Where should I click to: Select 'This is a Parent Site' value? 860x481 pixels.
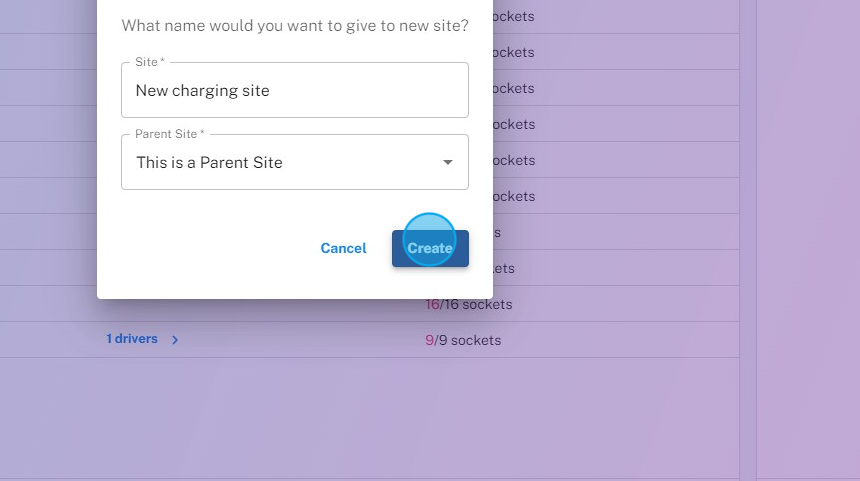click(210, 162)
